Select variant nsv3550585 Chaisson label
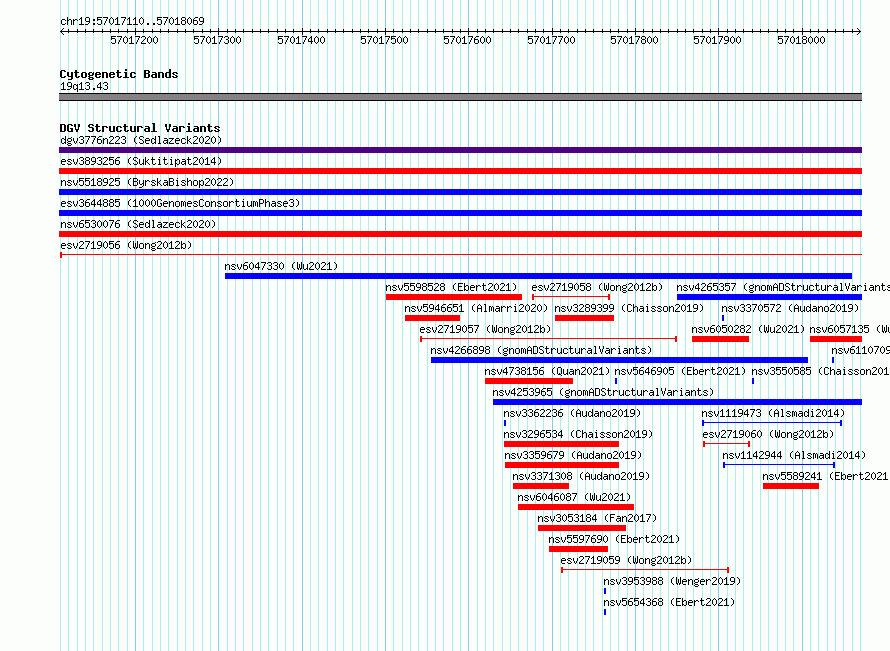Screen dimensions: 890x651 click(x=821, y=371)
